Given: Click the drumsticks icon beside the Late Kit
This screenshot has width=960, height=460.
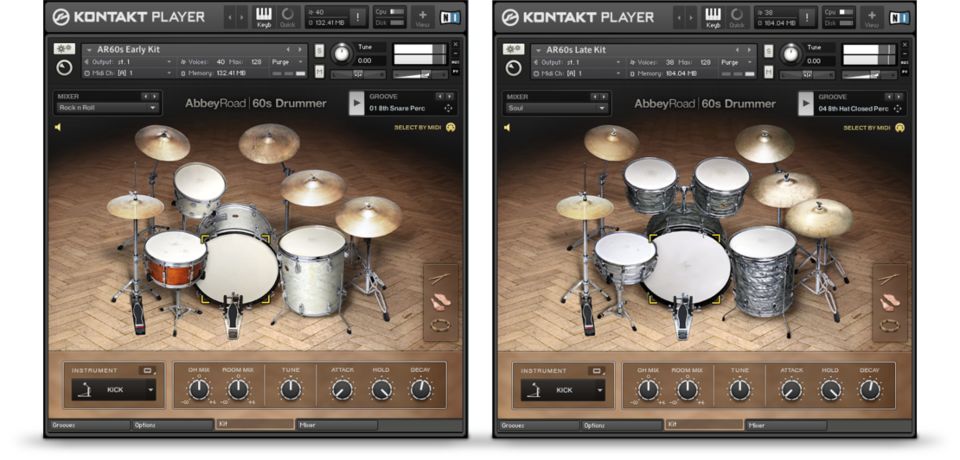Looking at the screenshot, I should pyautogui.click(x=889, y=279).
